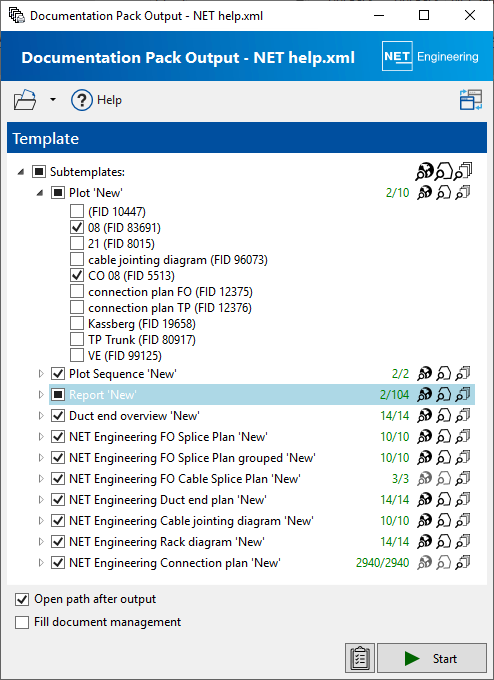Enable Fill document management checkbox
Image resolution: width=494 pixels, height=680 pixels.
(x=22, y=622)
